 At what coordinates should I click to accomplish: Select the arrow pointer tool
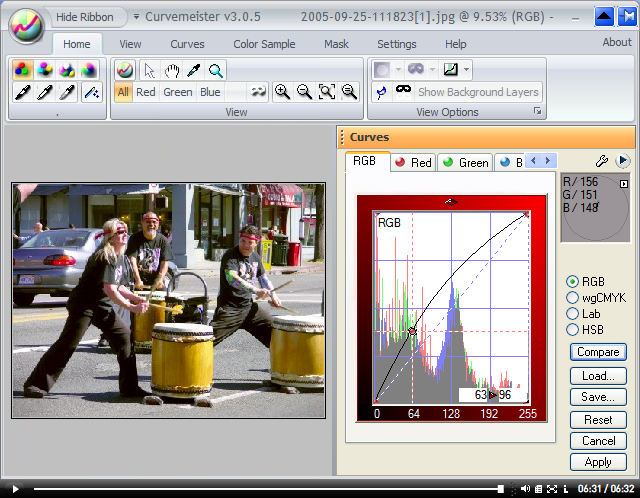[x=149, y=70]
